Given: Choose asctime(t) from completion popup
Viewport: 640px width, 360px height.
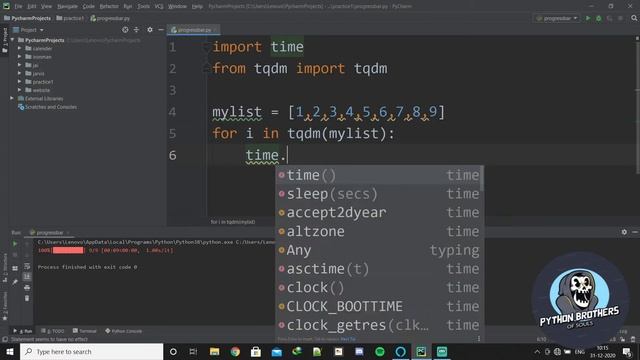Looking at the screenshot, I should (380, 269).
